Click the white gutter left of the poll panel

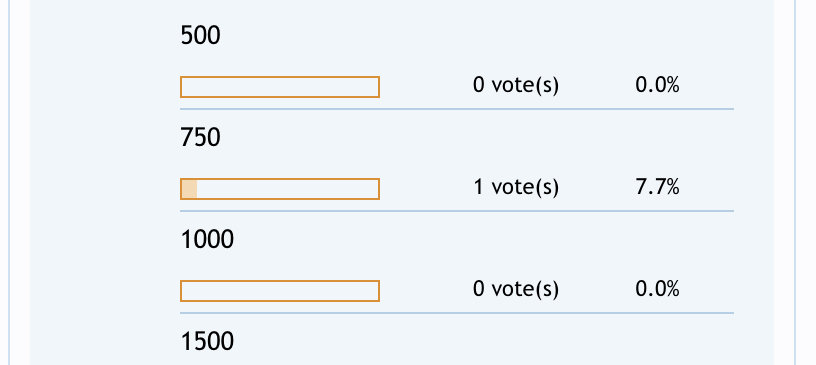tap(20, 182)
